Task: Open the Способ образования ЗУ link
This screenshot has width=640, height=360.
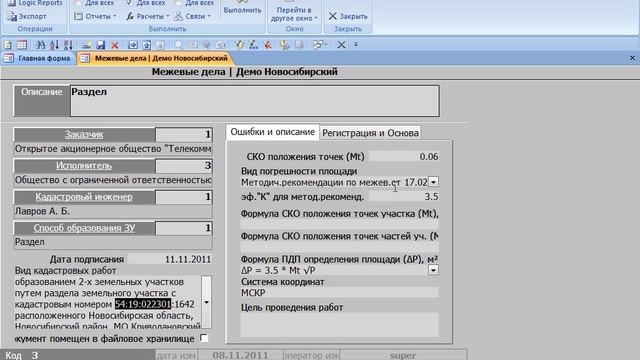Action: tap(84, 228)
